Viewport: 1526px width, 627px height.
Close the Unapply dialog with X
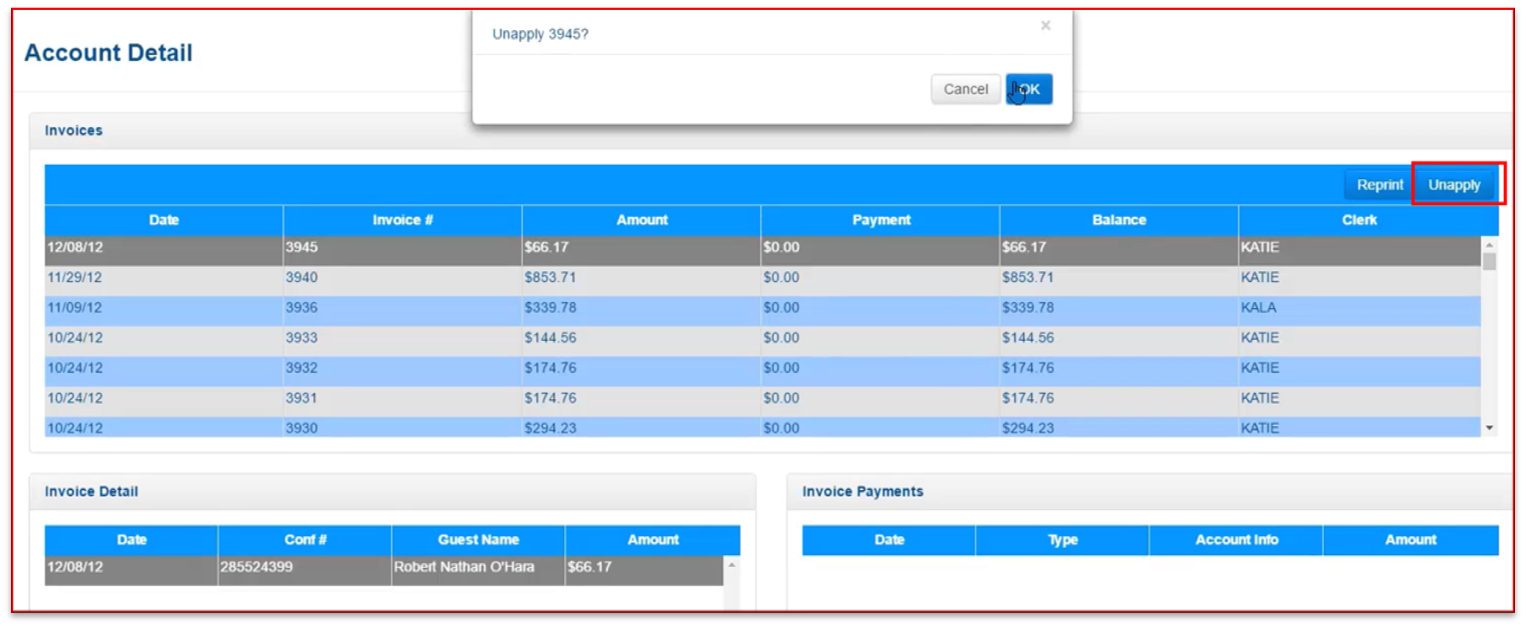point(1045,26)
